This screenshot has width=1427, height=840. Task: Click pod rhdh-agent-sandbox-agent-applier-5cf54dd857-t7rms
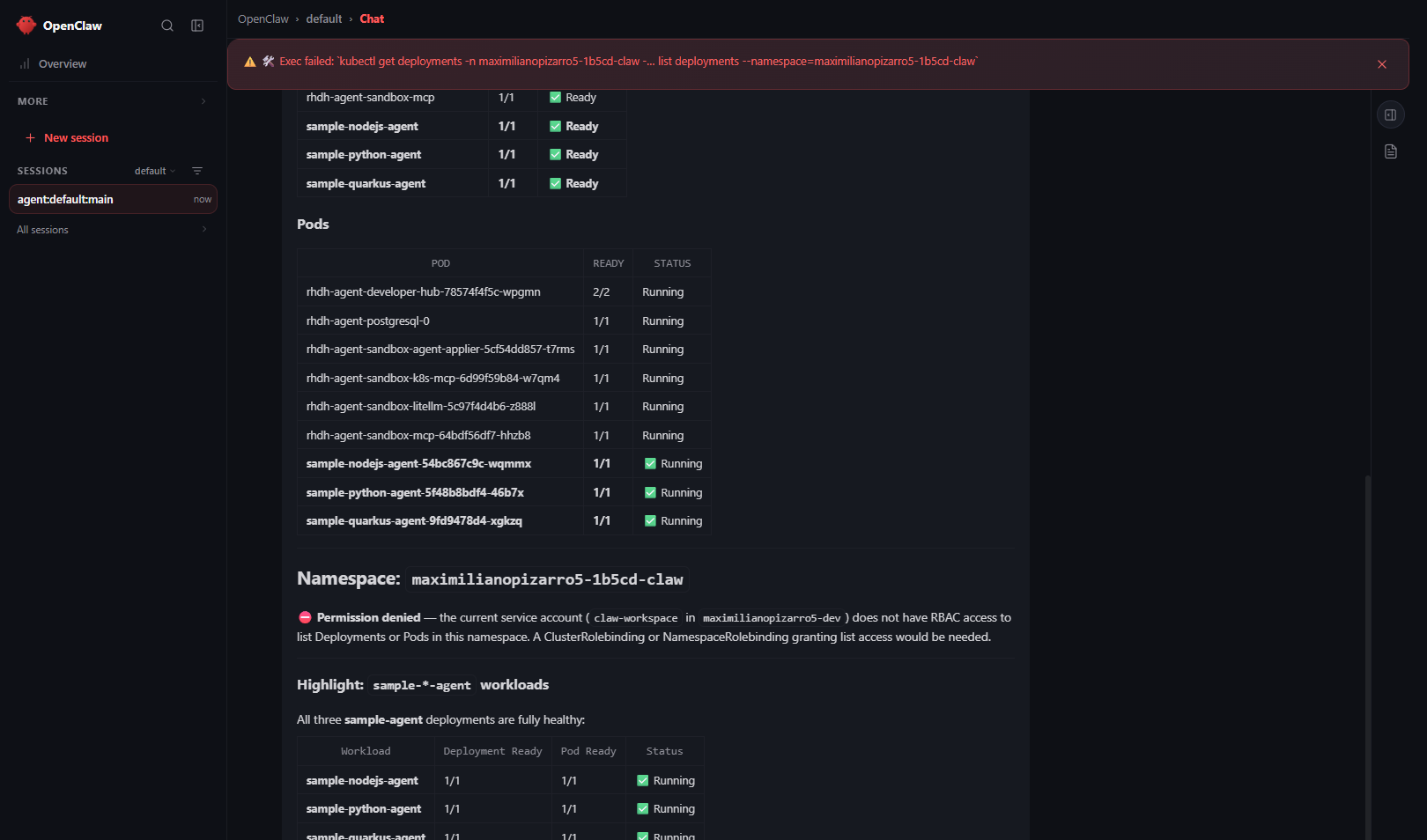[440, 349]
